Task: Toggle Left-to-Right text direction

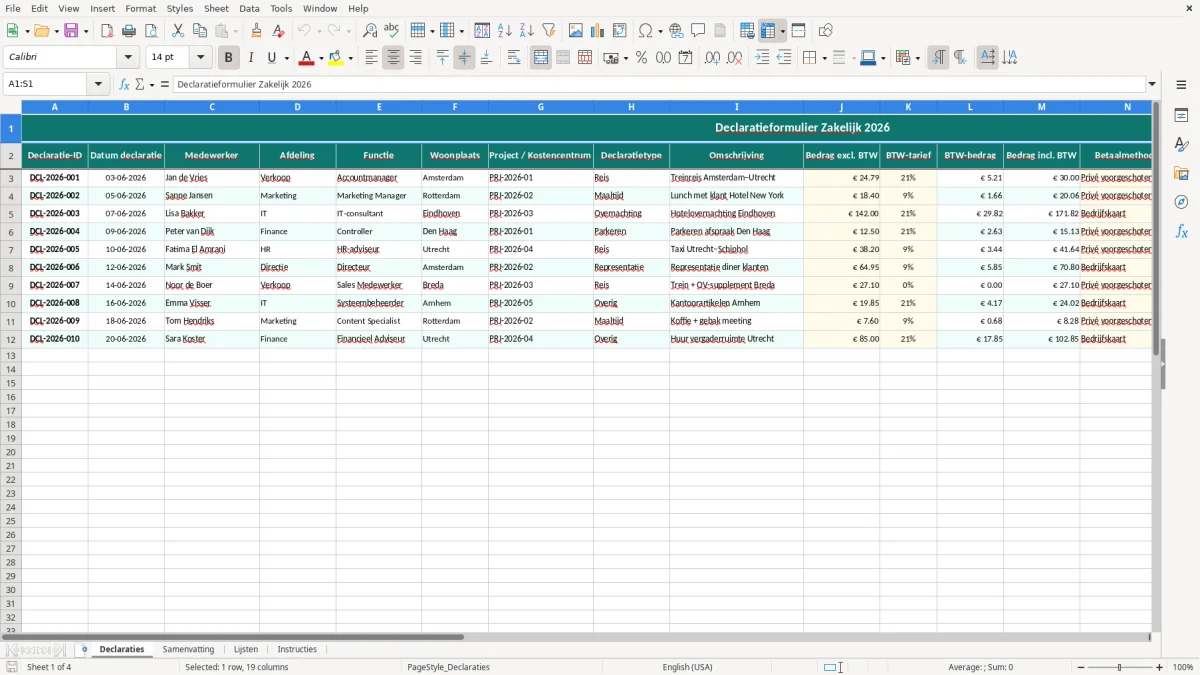Action: tap(938, 58)
